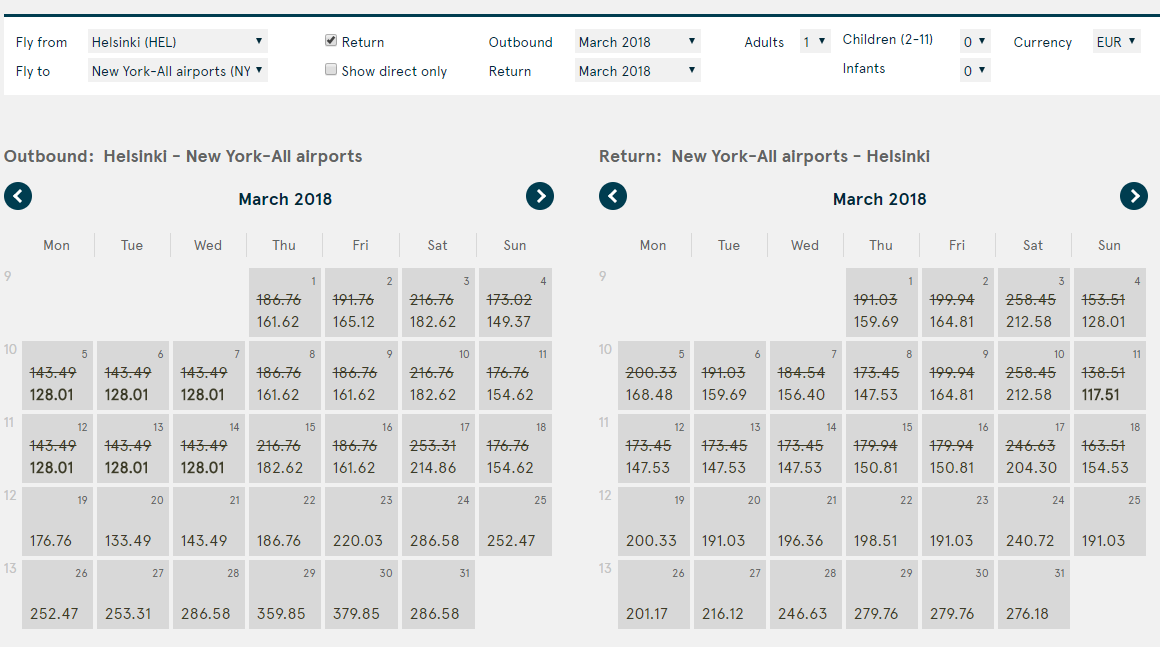1160x647 pixels.
Task: Open the Fly to New York dropdown
Action: click(x=177, y=70)
